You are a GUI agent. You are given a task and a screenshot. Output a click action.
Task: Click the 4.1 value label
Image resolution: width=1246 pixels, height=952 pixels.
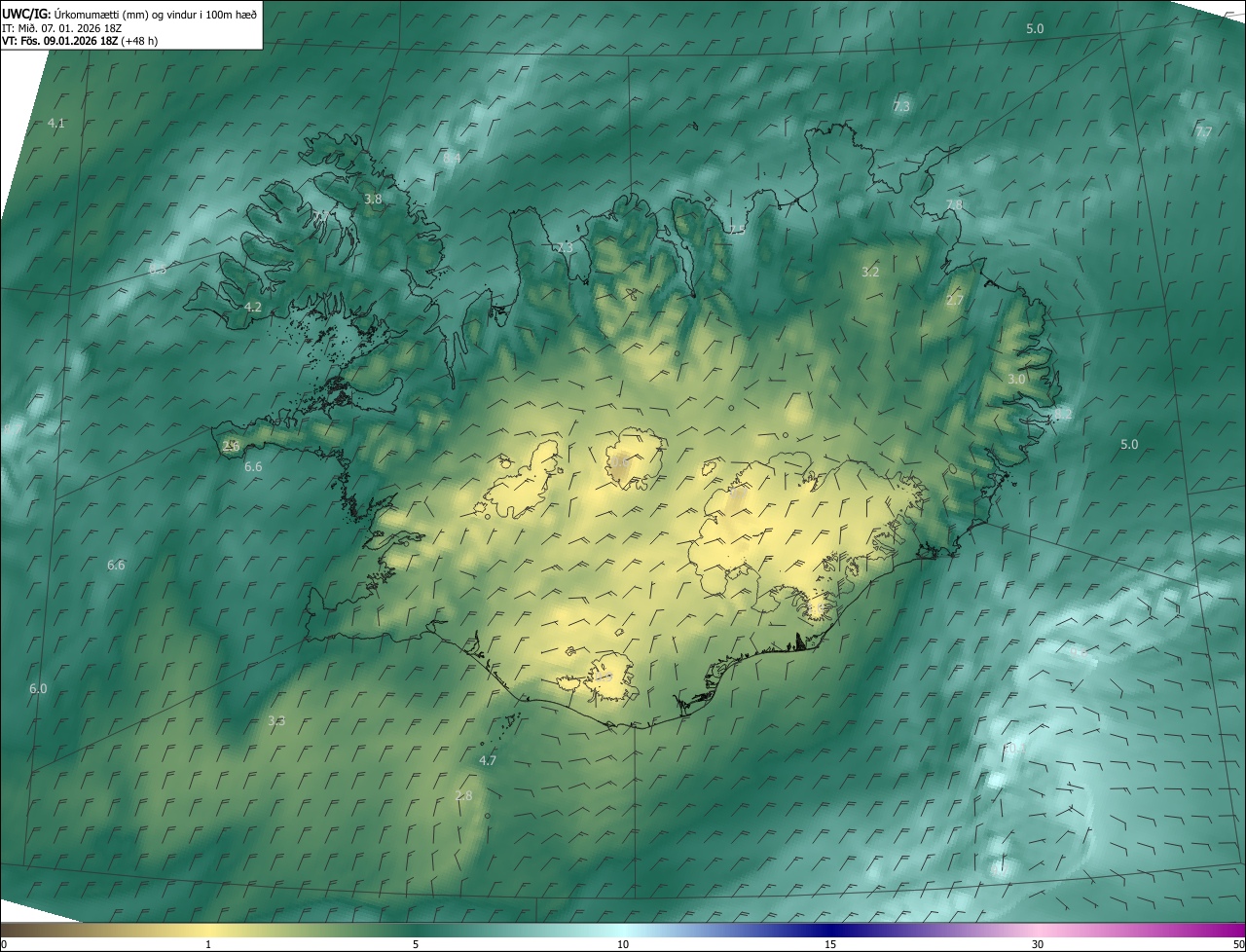pyautogui.click(x=55, y=123)
